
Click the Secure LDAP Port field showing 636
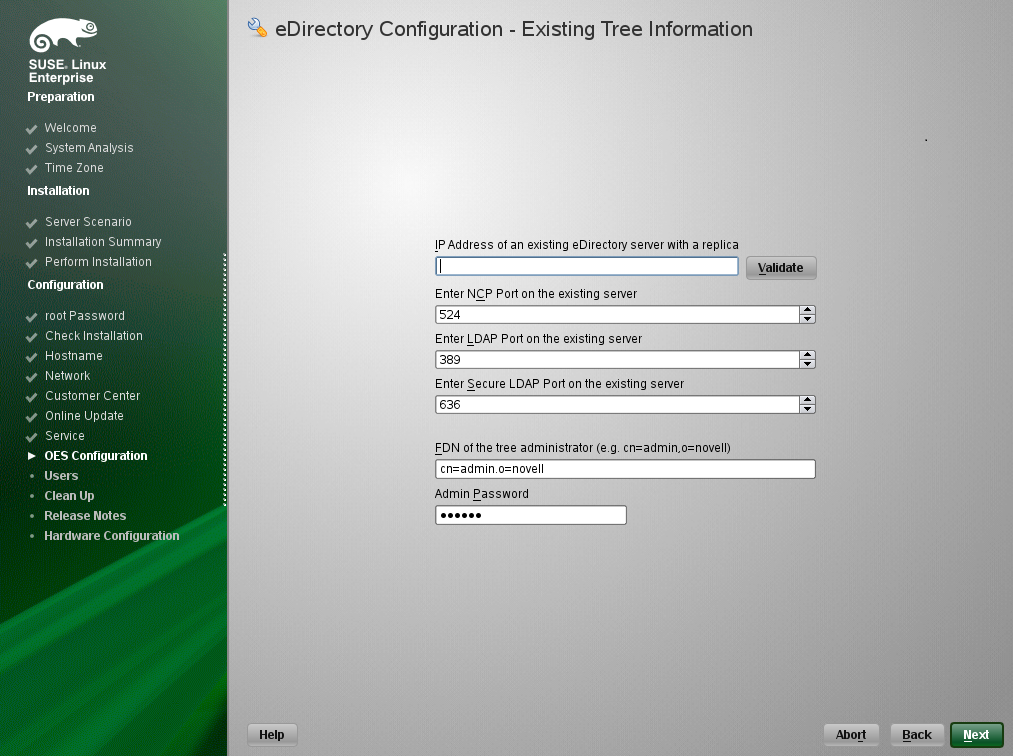point(617,404)
